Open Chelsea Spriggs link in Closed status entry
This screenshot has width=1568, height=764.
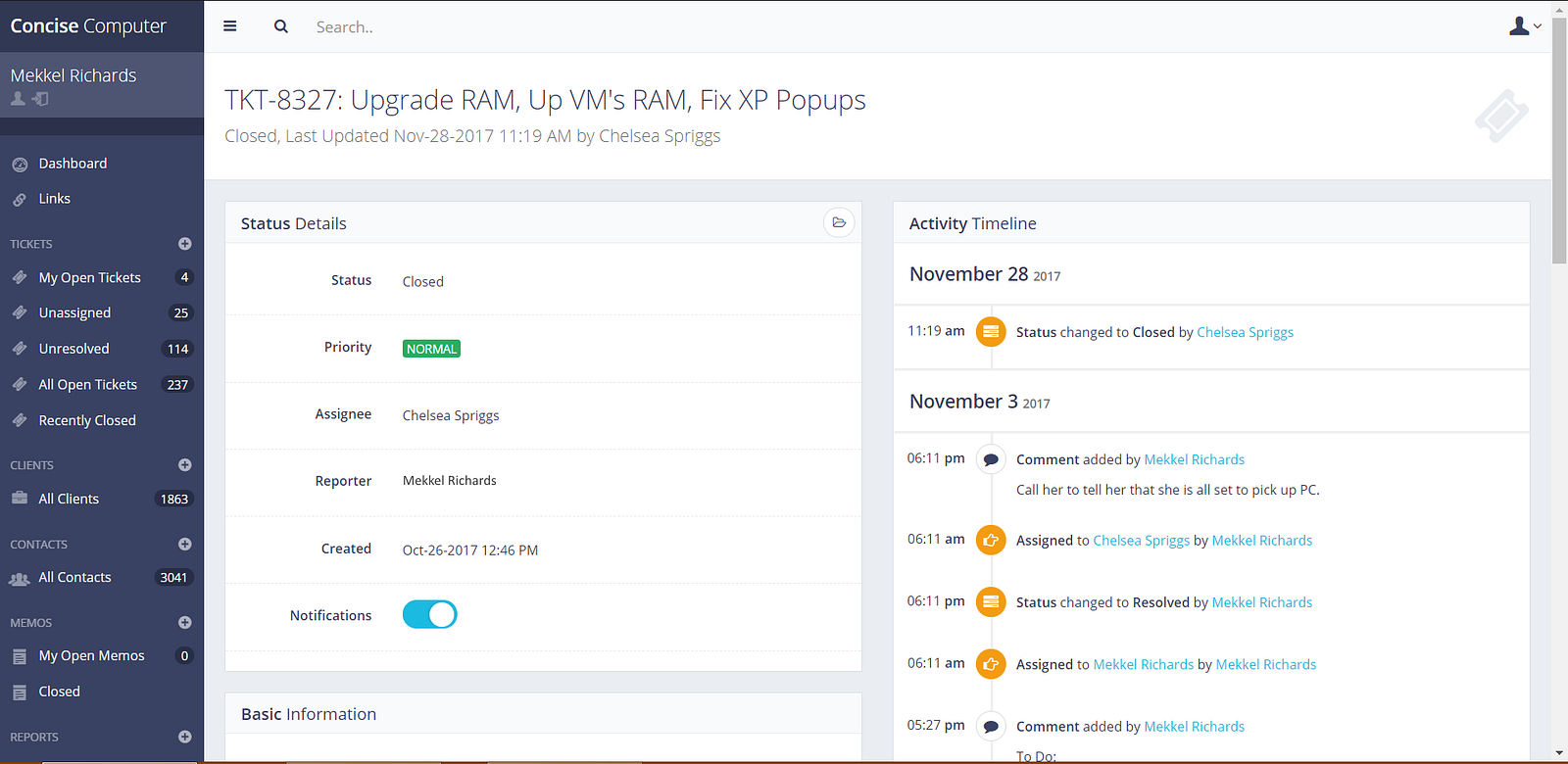[1245, 332]
